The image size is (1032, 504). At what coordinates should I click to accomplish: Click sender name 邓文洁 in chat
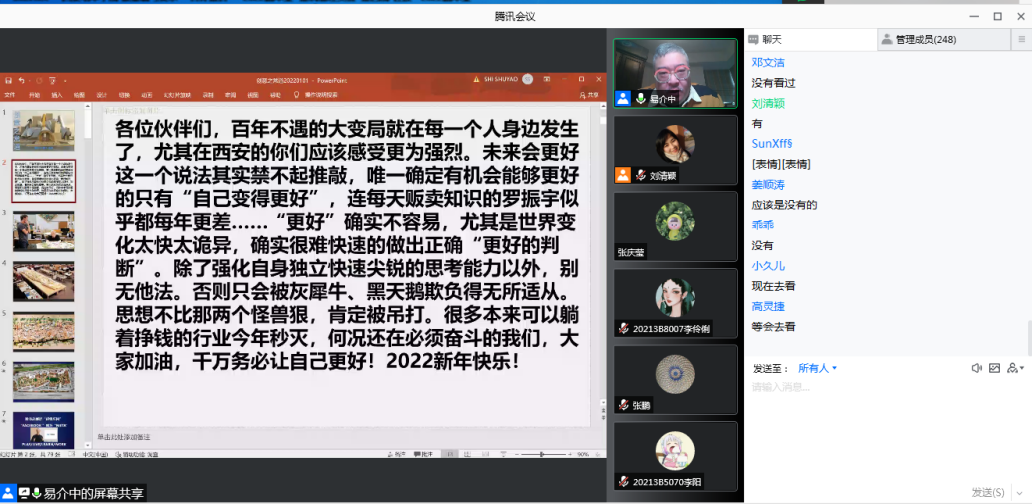click(768, 62)
